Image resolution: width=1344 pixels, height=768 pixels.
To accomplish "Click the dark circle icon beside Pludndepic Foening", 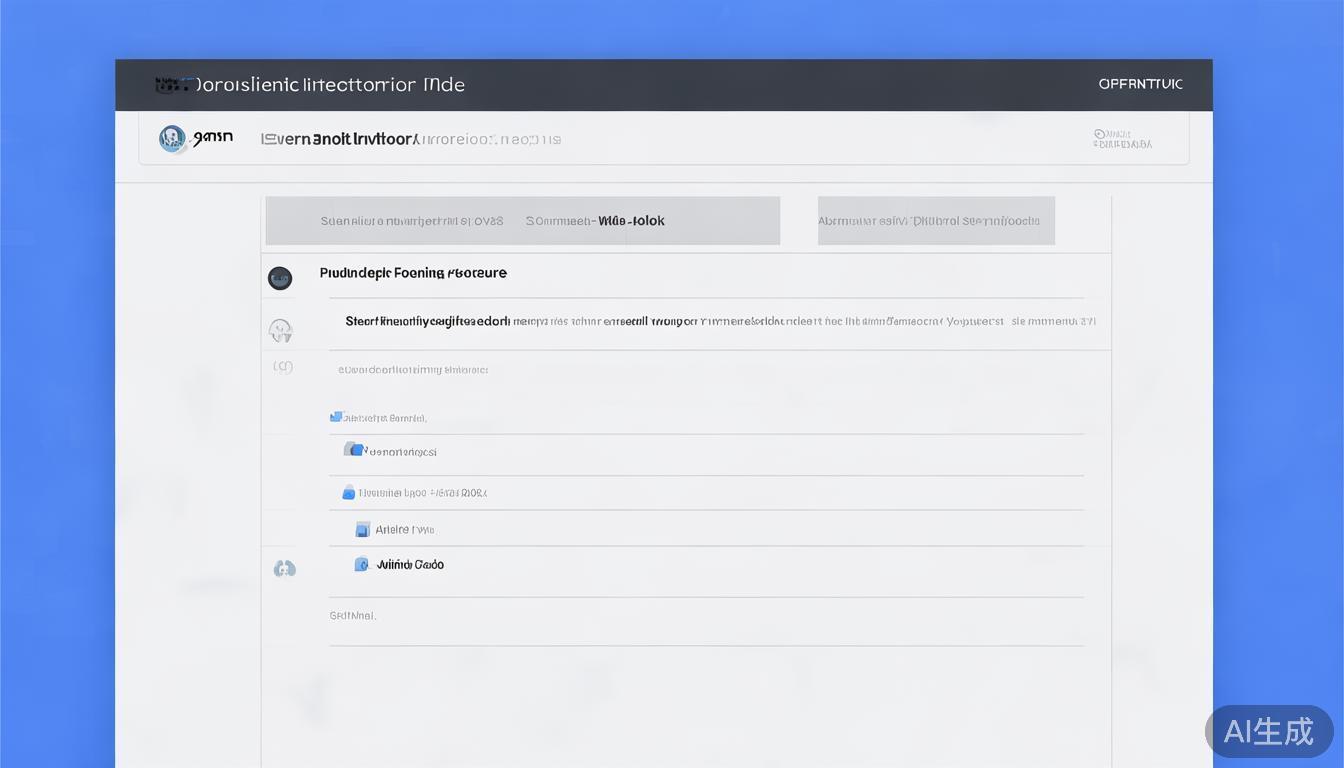I will 280,278.
